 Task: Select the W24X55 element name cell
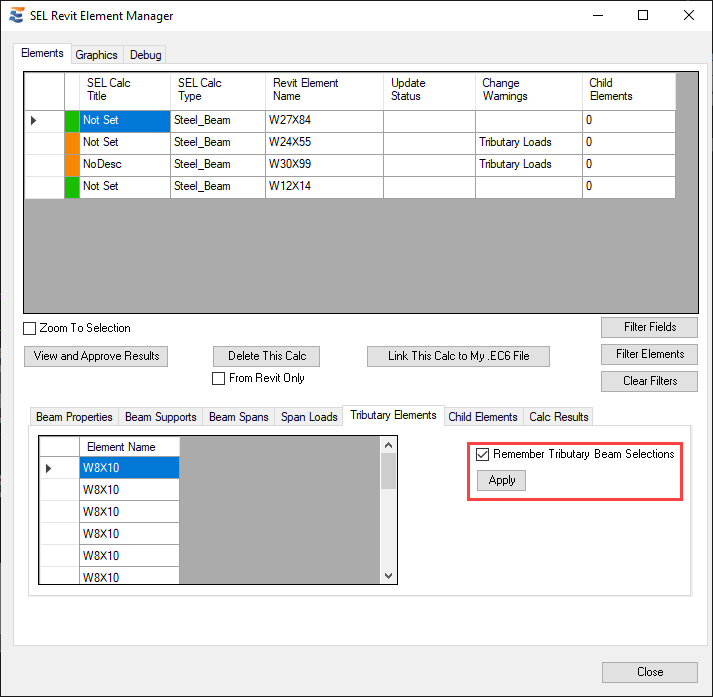(323, 142)
